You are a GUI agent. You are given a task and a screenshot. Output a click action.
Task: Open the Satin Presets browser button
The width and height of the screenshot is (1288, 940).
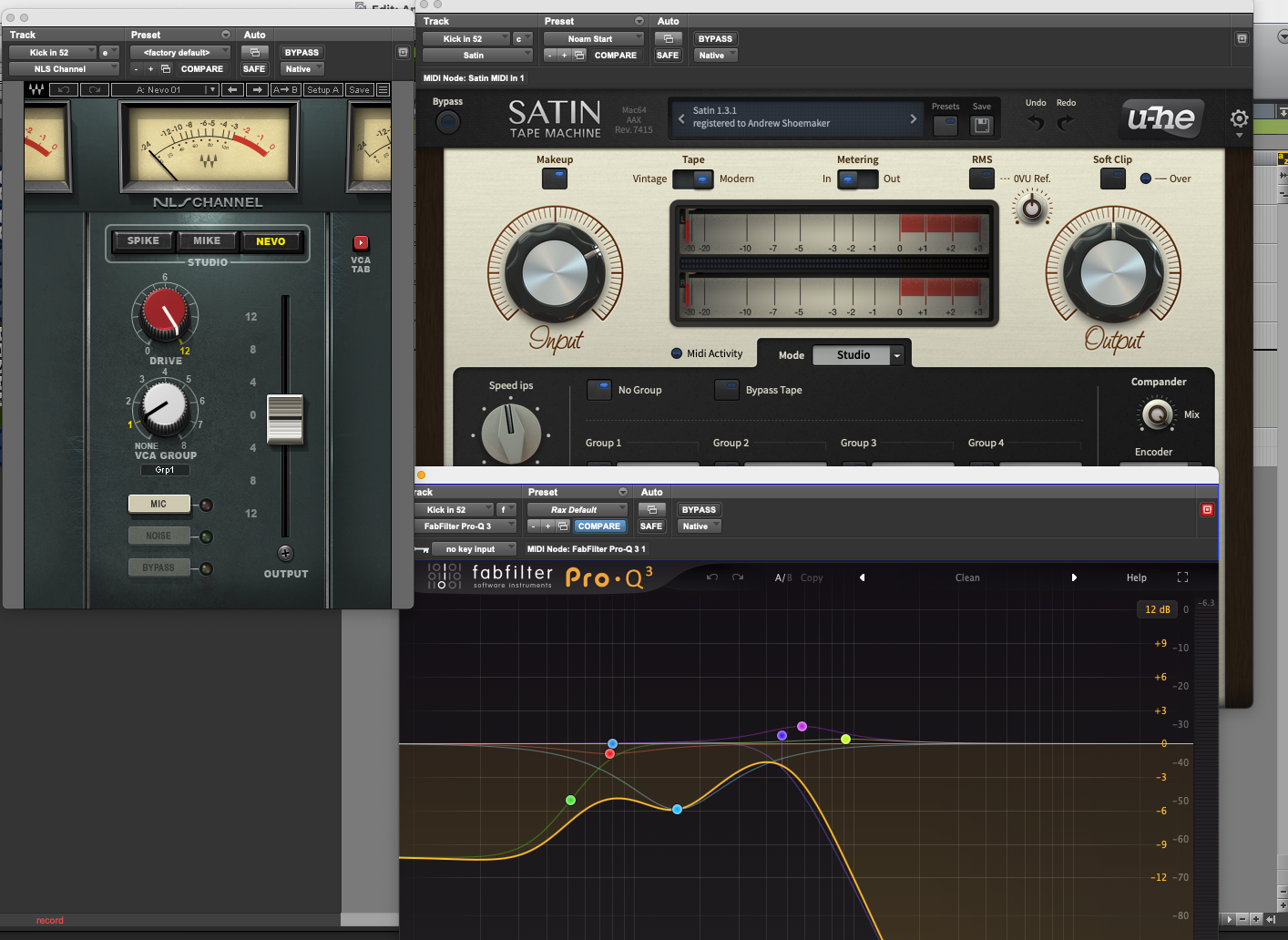(x=946, y=126)
